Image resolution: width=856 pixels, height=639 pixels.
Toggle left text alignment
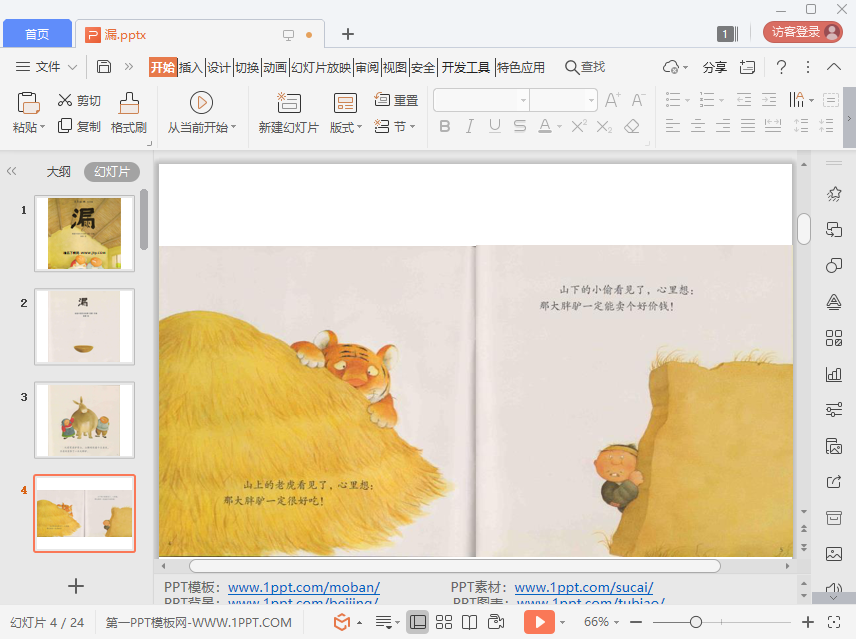click(673, 127)
